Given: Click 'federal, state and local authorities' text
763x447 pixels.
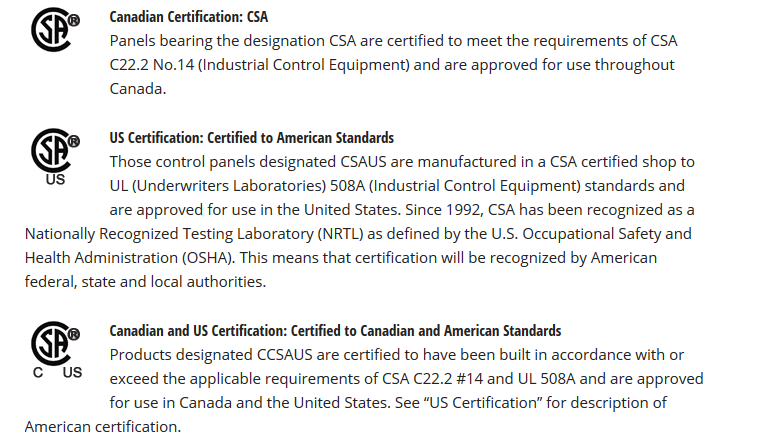Looking at the screenshot, I should [143, 282].
